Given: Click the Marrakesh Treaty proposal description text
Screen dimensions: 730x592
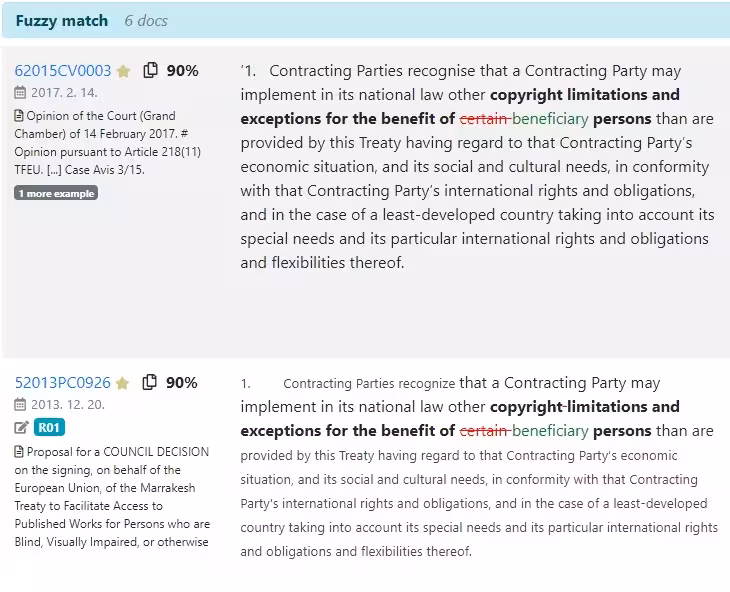Looking at the screenshot, I should [112, 497].
